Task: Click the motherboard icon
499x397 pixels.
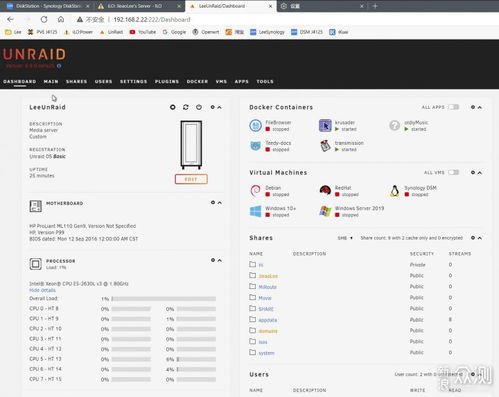Action: 36,206
